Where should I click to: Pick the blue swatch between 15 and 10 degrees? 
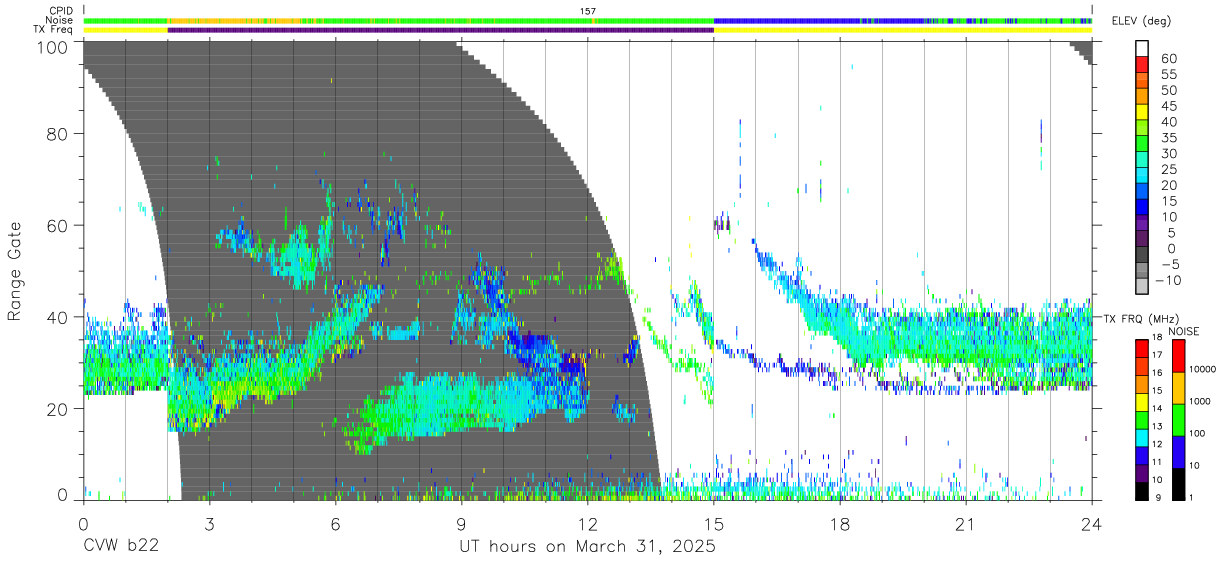point(1142,209)
